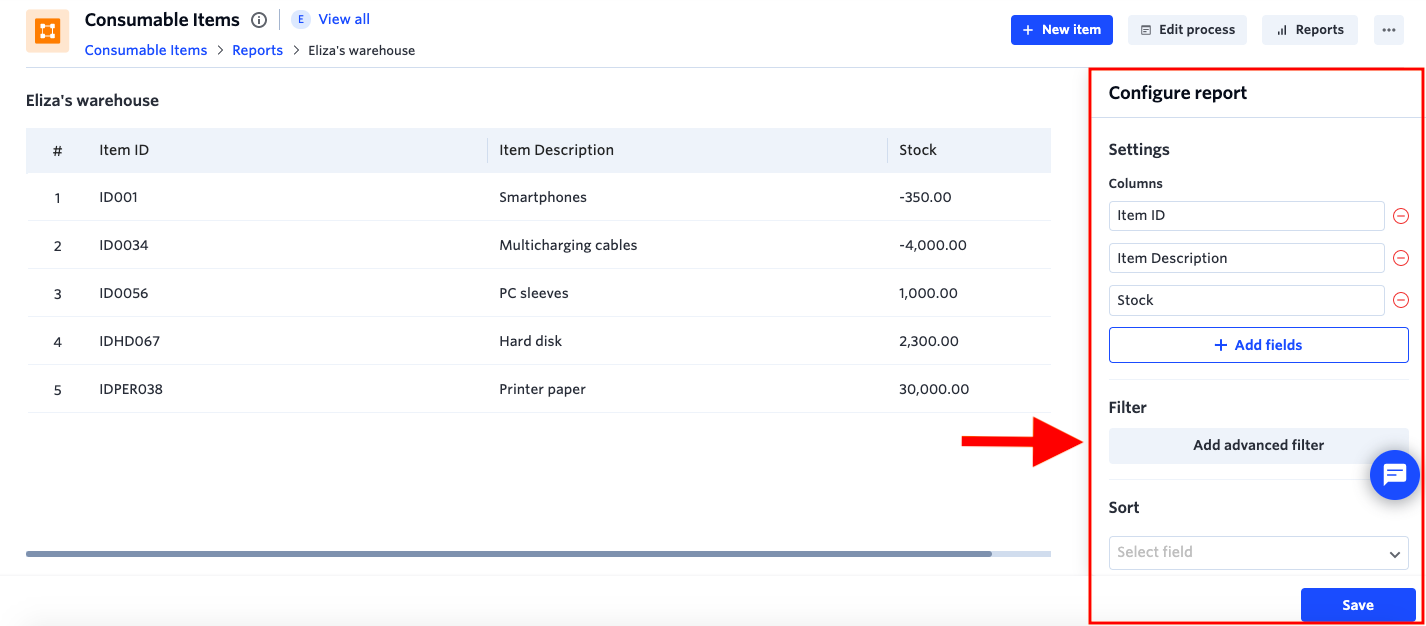The width and height of the screenshot is (1426, 626).
Task: Click the Printer paper cell
Action: coord(542,389)
